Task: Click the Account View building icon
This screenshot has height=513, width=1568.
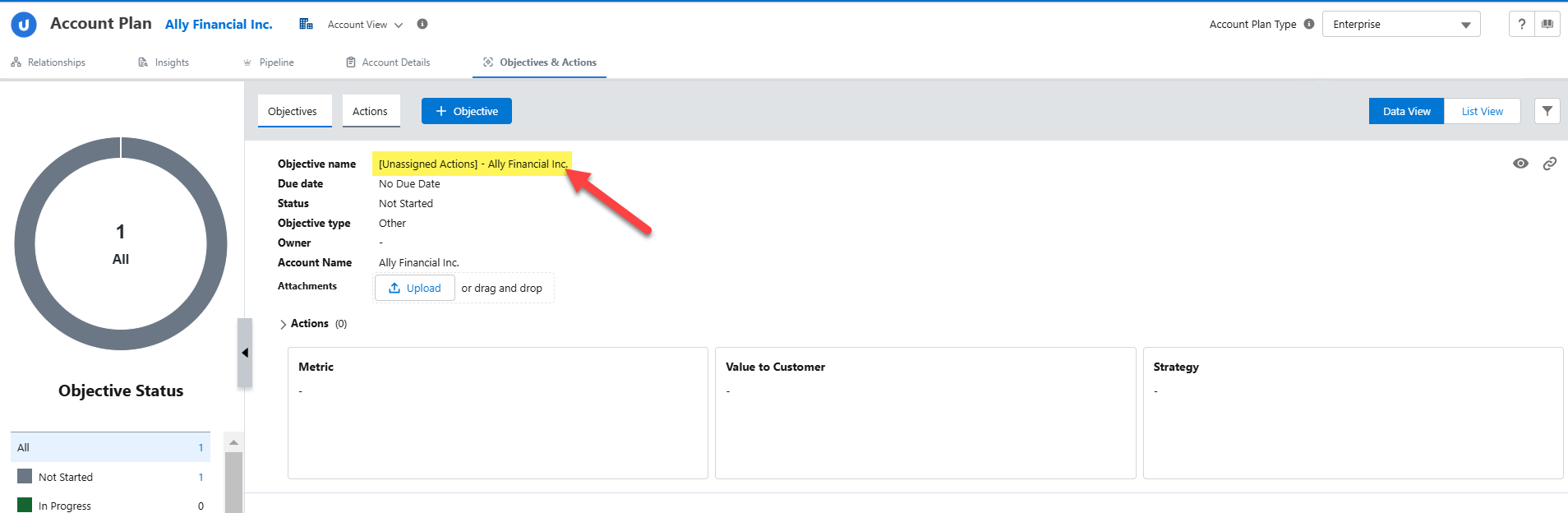Action: pos(306,24)
